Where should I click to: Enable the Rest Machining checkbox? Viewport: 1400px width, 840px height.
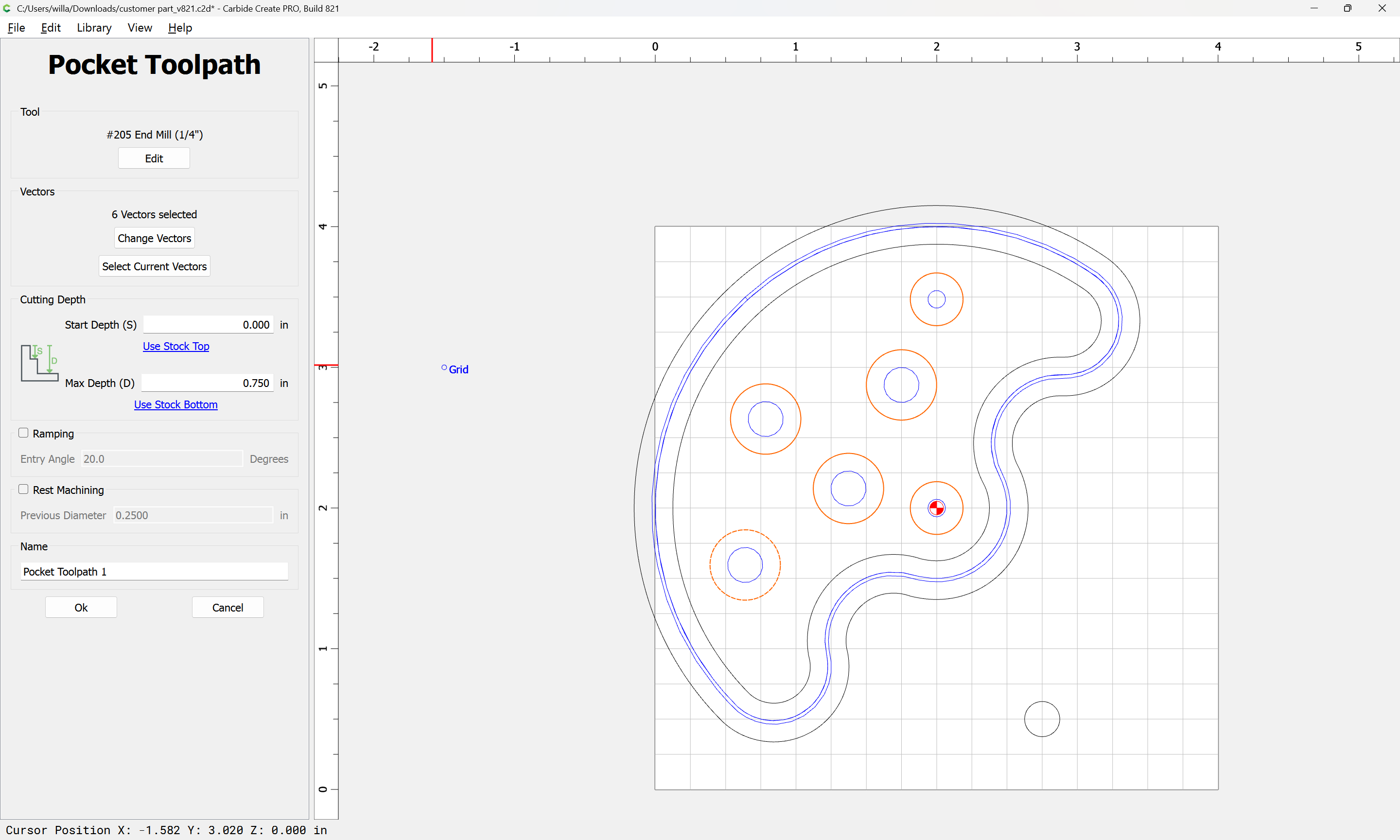[x=23, y=490]
